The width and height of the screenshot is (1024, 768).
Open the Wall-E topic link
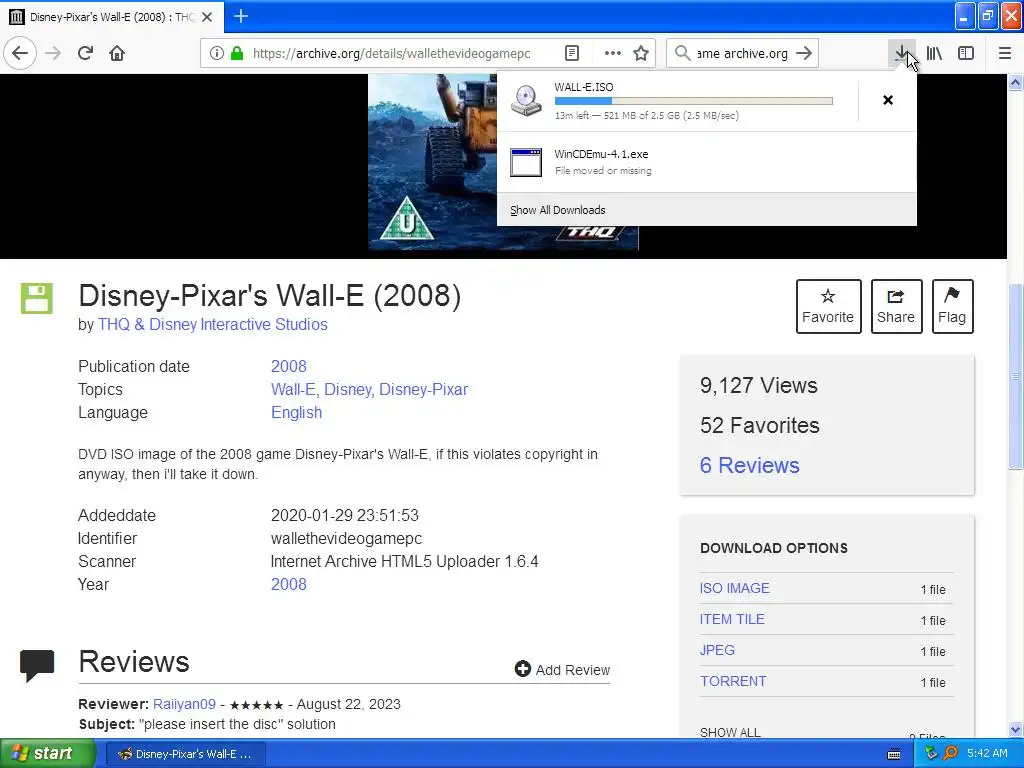point(293,390)
